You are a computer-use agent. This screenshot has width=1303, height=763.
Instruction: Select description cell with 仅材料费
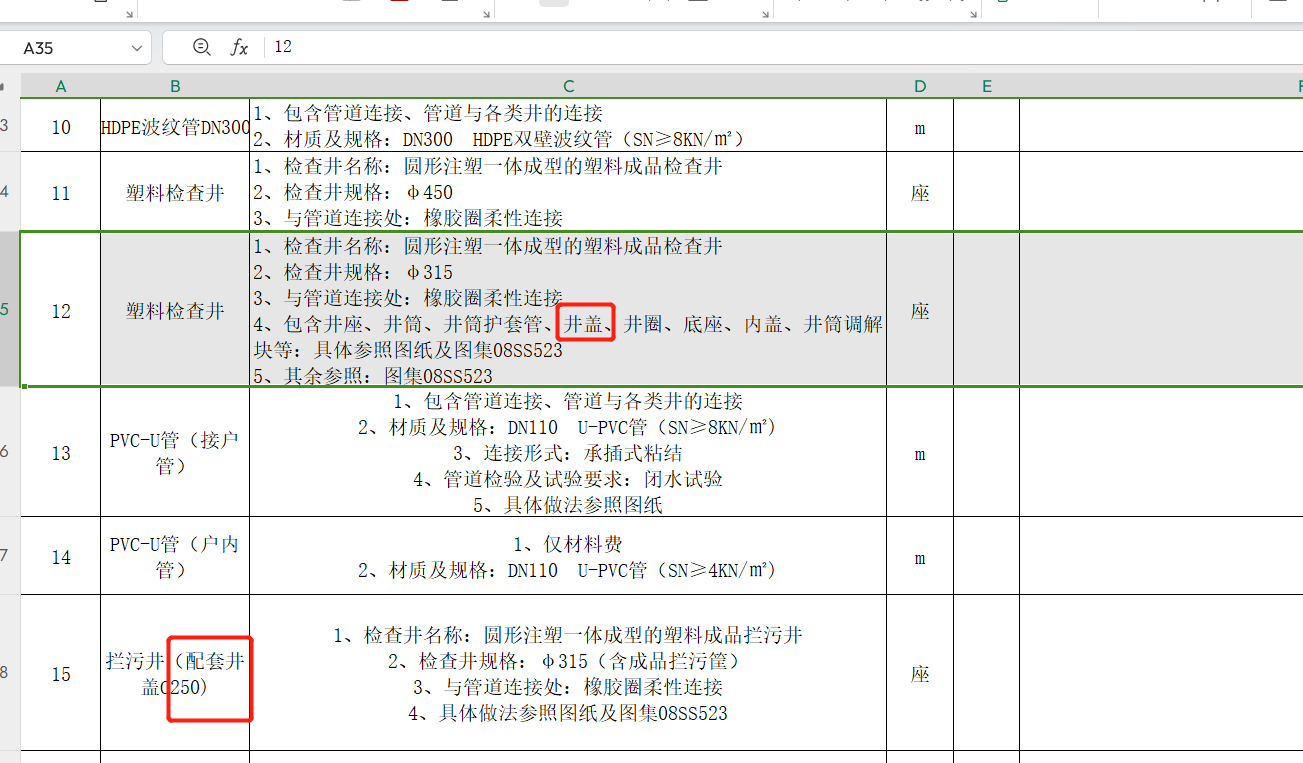click(x=568, y=557)
